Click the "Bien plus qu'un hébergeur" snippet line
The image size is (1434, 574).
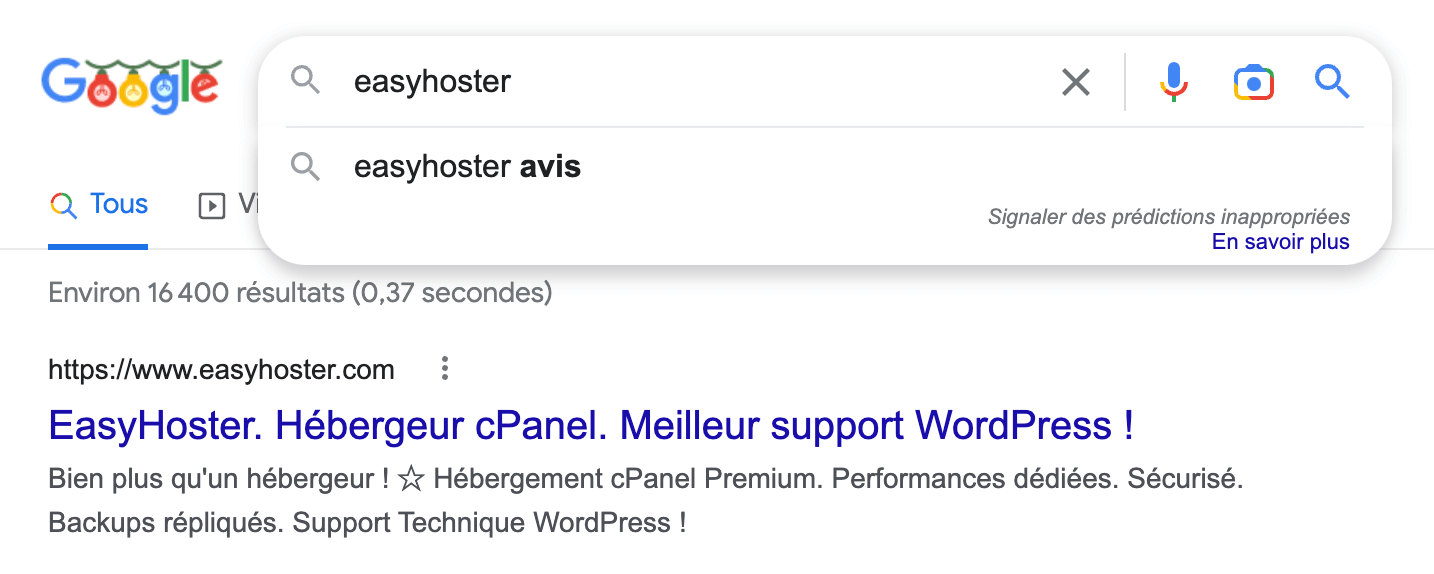[x=645, y=479]
